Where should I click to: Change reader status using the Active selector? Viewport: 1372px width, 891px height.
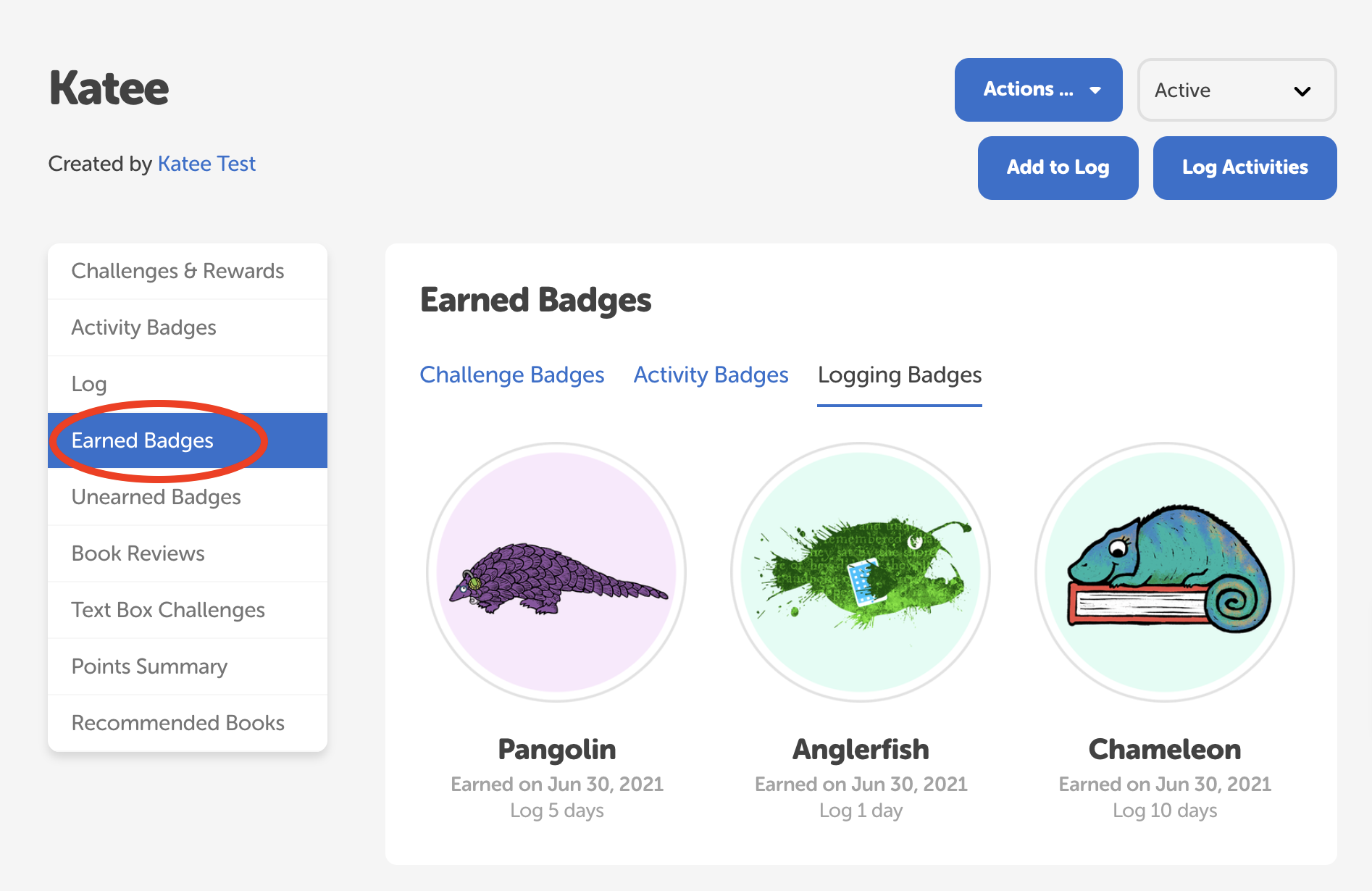pyautogui.click(x=1237, y=90)
